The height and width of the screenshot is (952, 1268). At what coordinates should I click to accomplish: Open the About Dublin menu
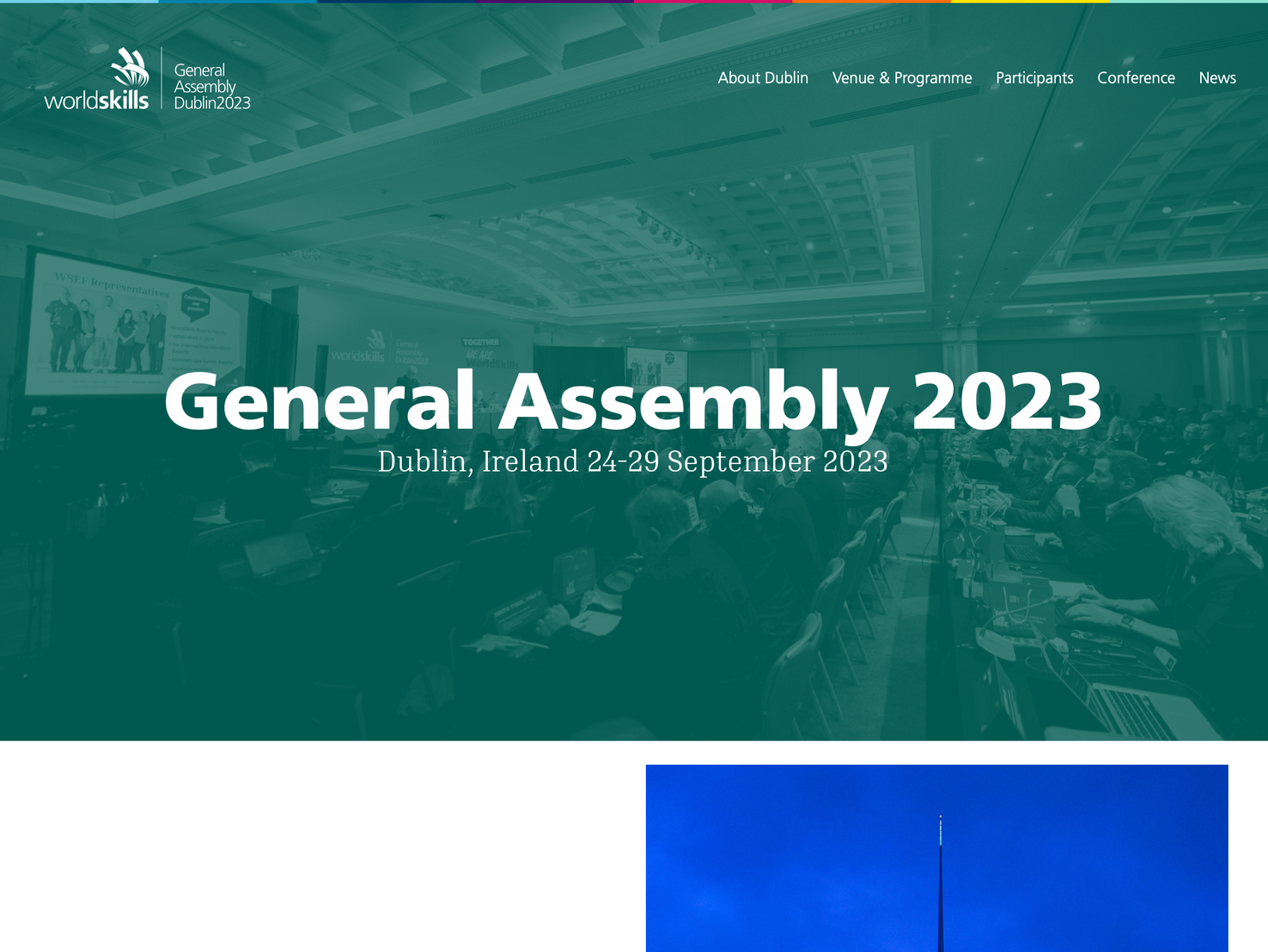pyautogui.click(x=763, y=78)
